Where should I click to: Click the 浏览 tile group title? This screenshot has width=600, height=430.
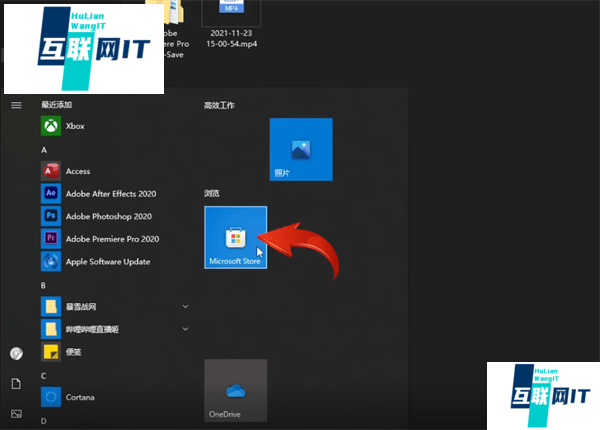212,193
